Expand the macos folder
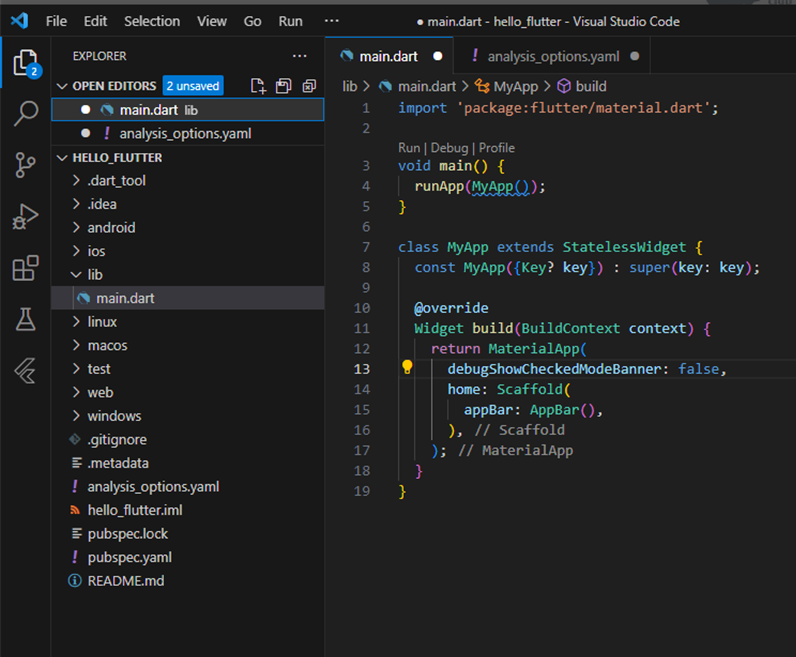Screen dimensions: 796x657 coord(76,345)
